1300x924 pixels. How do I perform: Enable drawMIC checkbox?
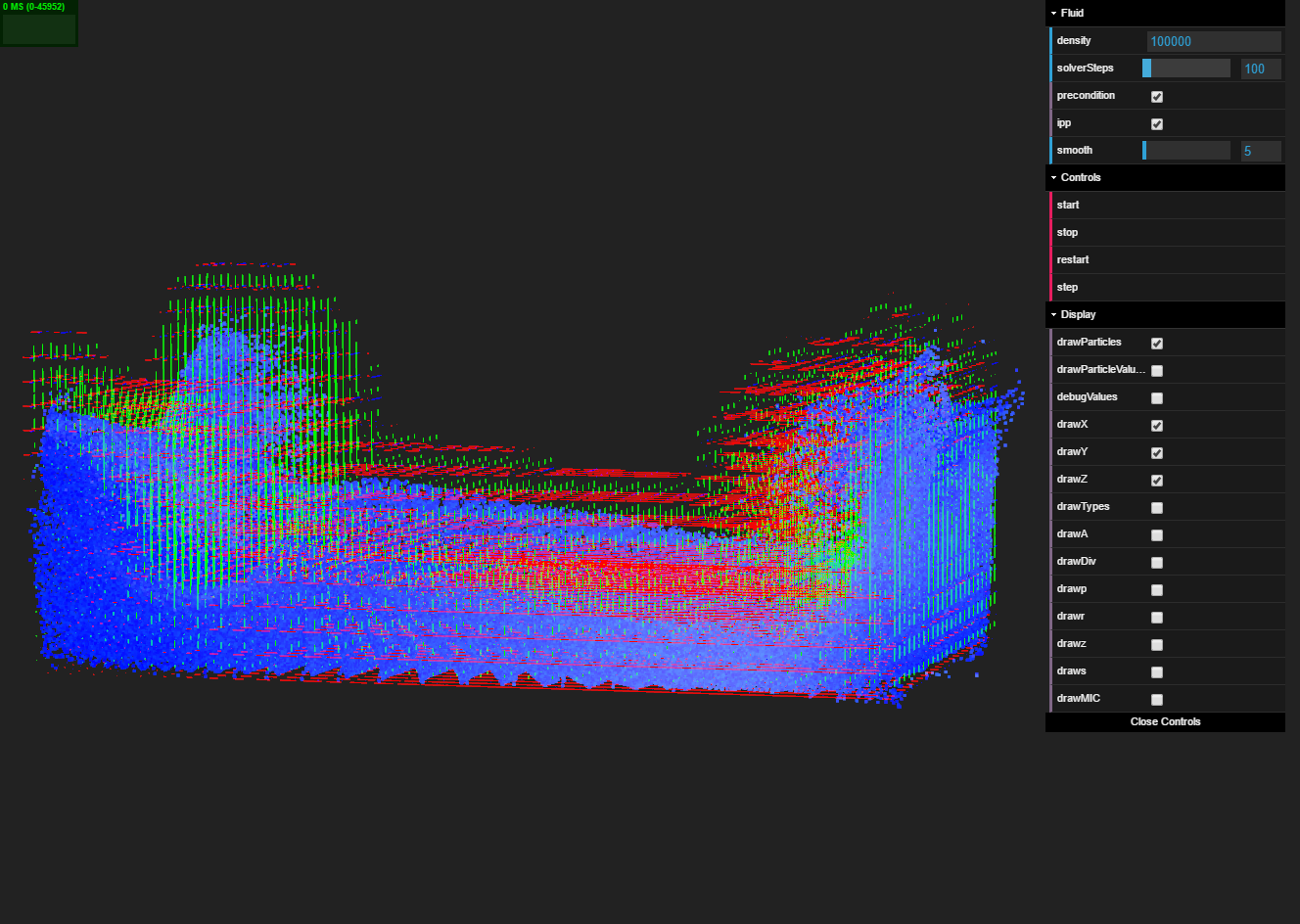click(x=1157, y=699)
